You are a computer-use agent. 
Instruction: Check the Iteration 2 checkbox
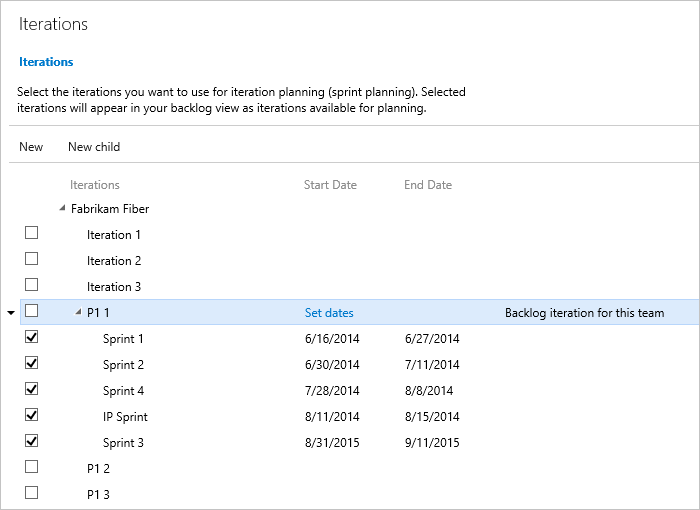[32, 259]
